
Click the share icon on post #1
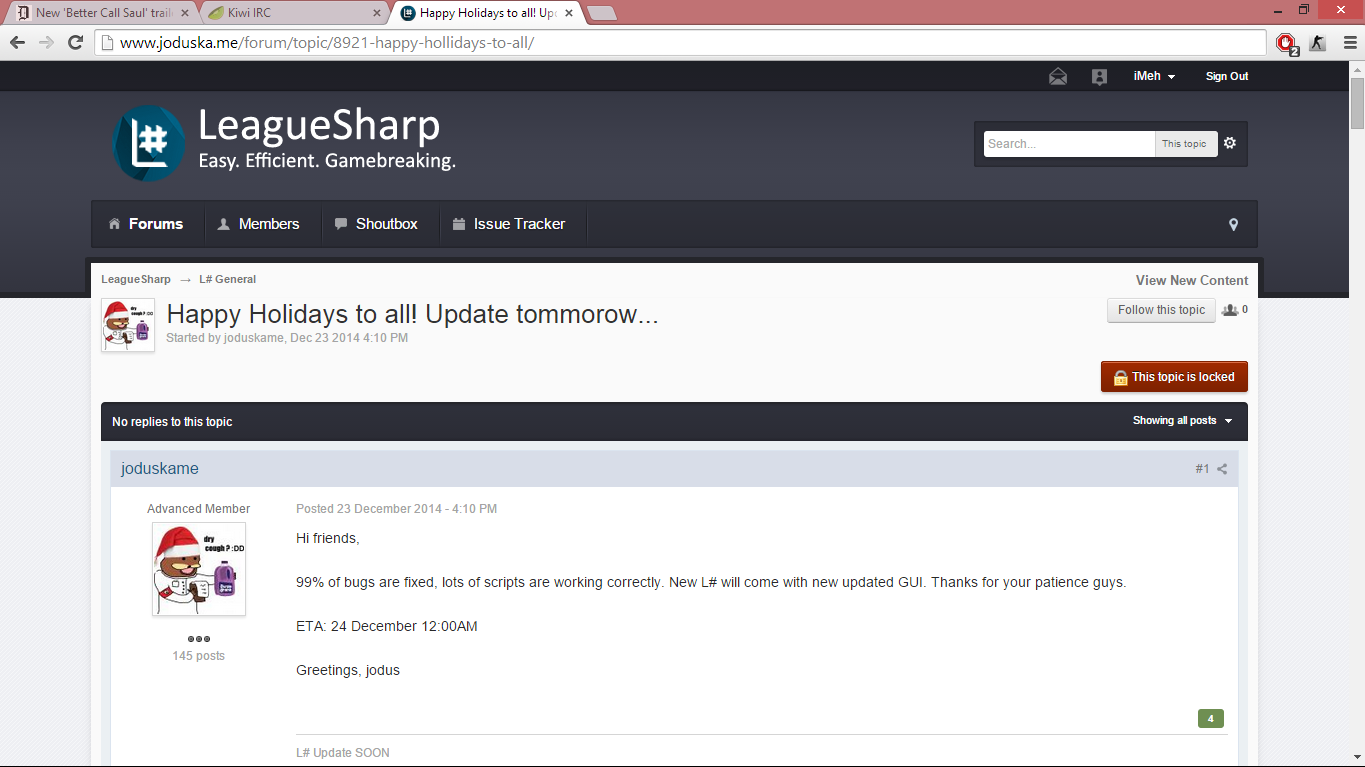click(1222, 469)
